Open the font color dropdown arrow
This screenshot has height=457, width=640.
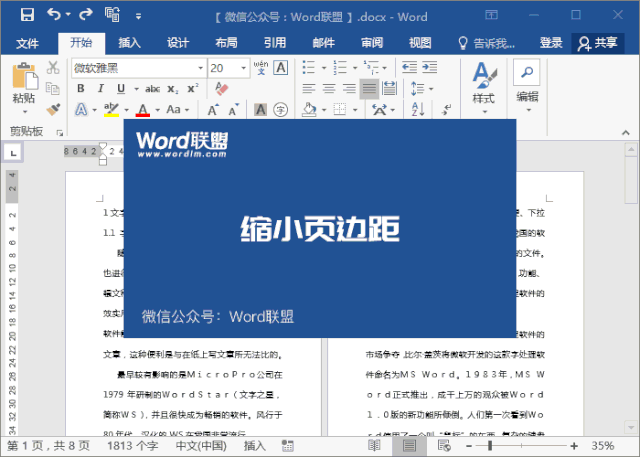(158, 110)
